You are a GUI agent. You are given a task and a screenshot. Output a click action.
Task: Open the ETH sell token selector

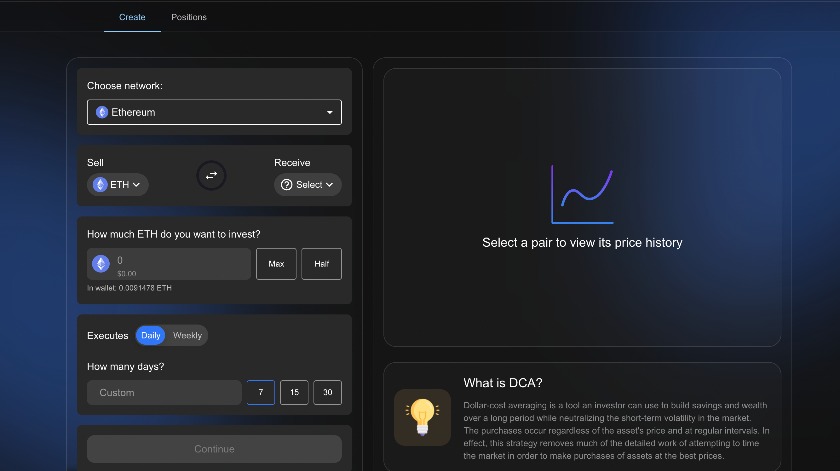coord(118,184)
